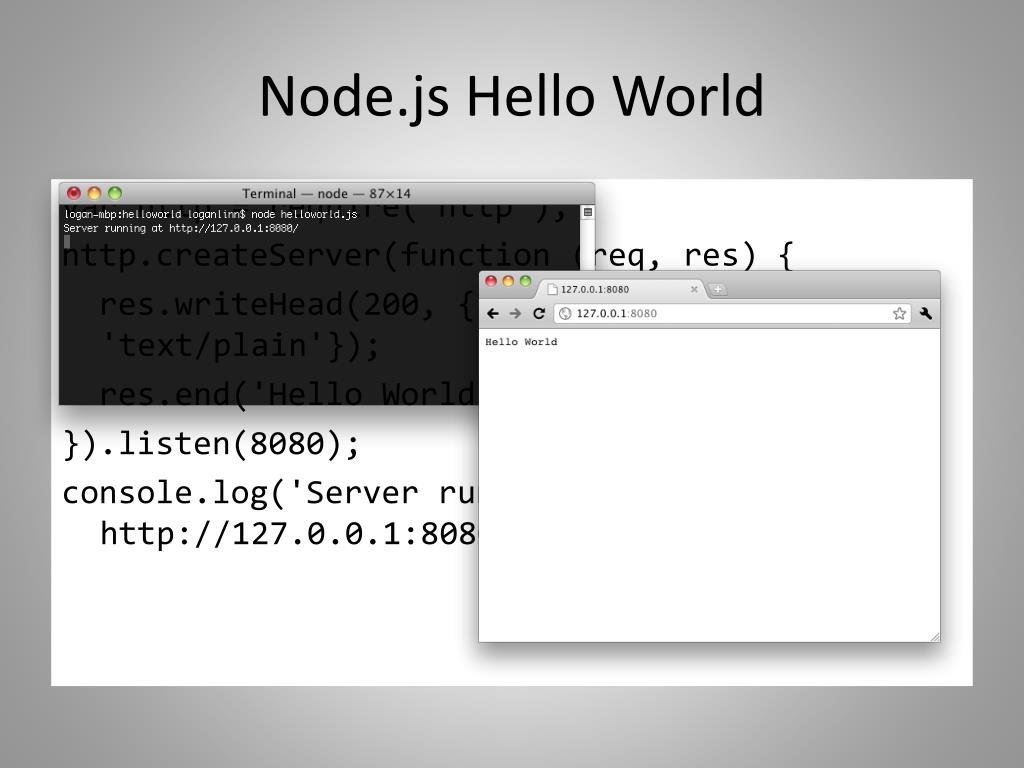Reload the 127.0.0.1:8080 page
1024x768 pixels.
[x=539, y=313]
